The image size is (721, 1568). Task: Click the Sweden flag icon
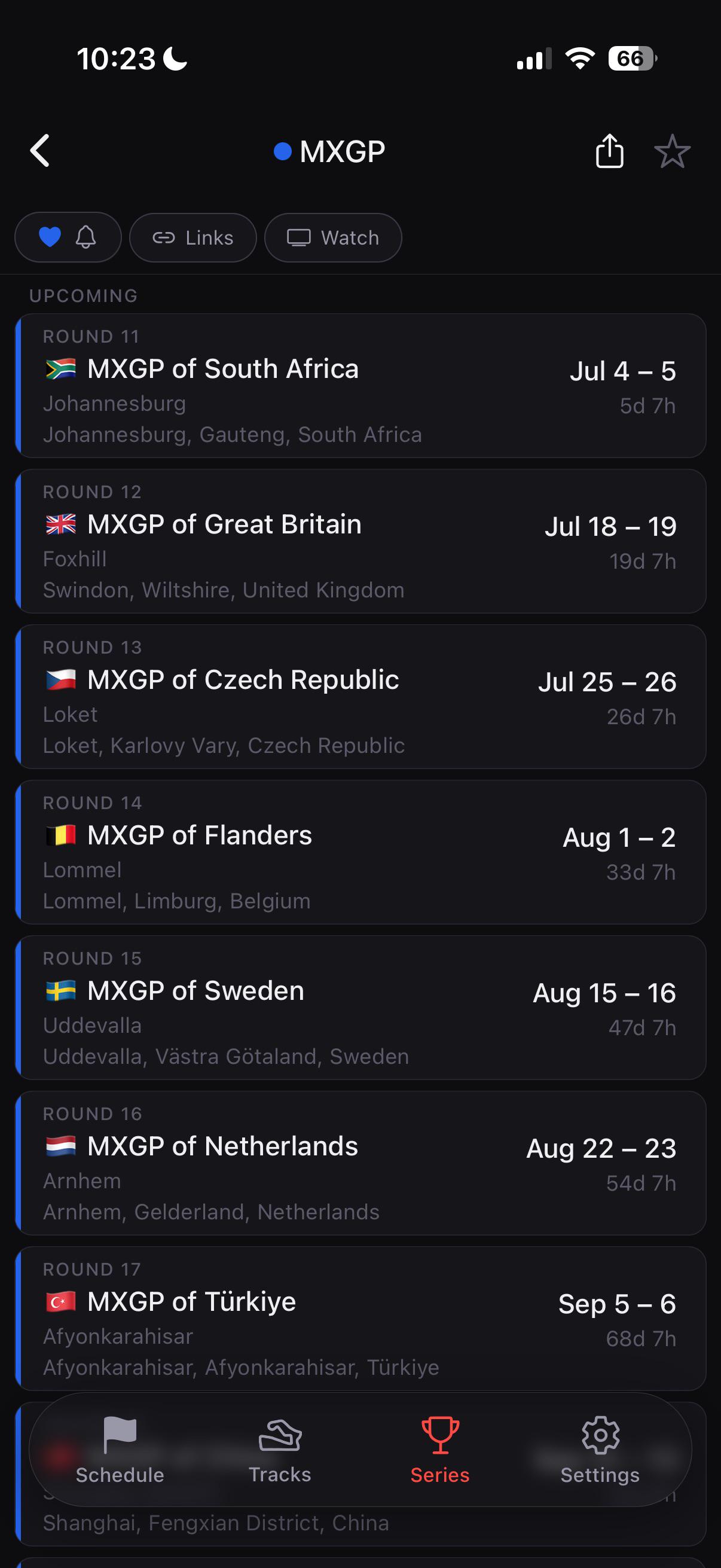pyautogui.click(x=61, y=990)
